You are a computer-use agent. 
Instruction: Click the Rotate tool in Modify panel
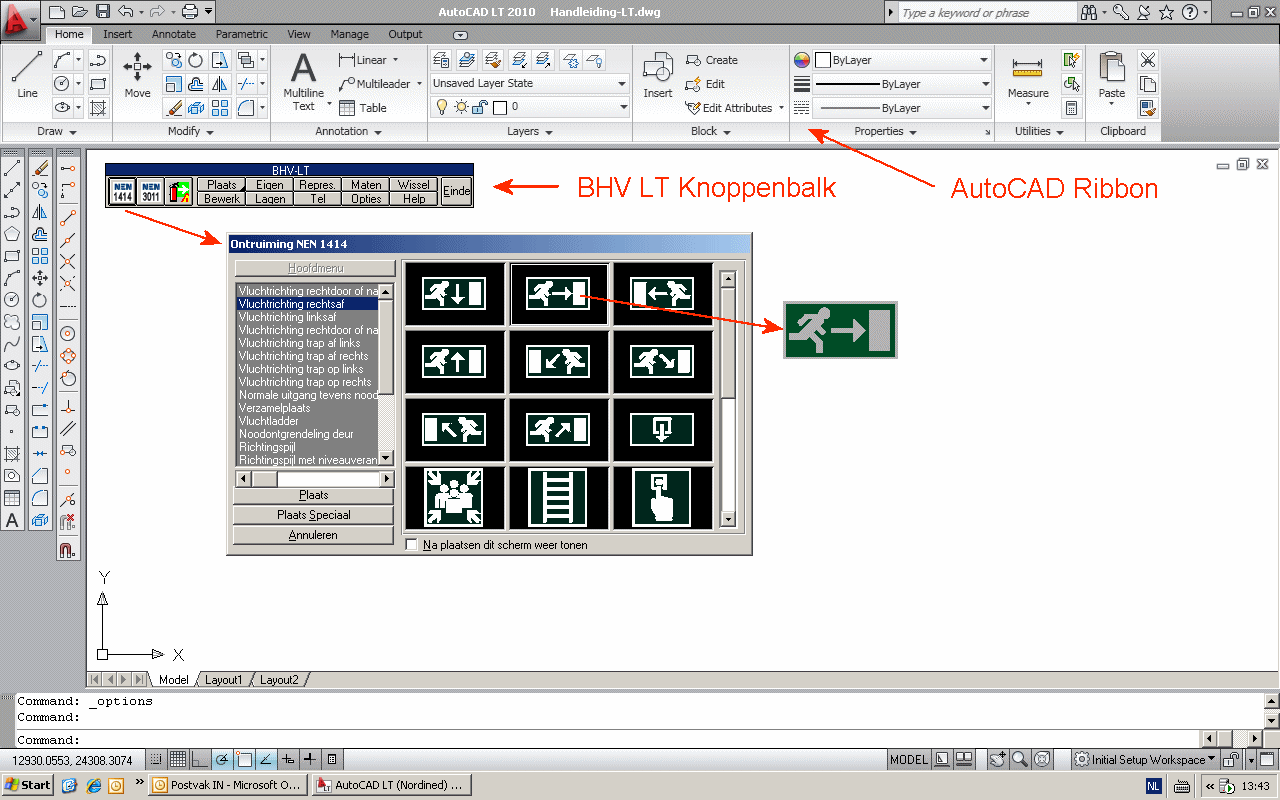[197, 60]
